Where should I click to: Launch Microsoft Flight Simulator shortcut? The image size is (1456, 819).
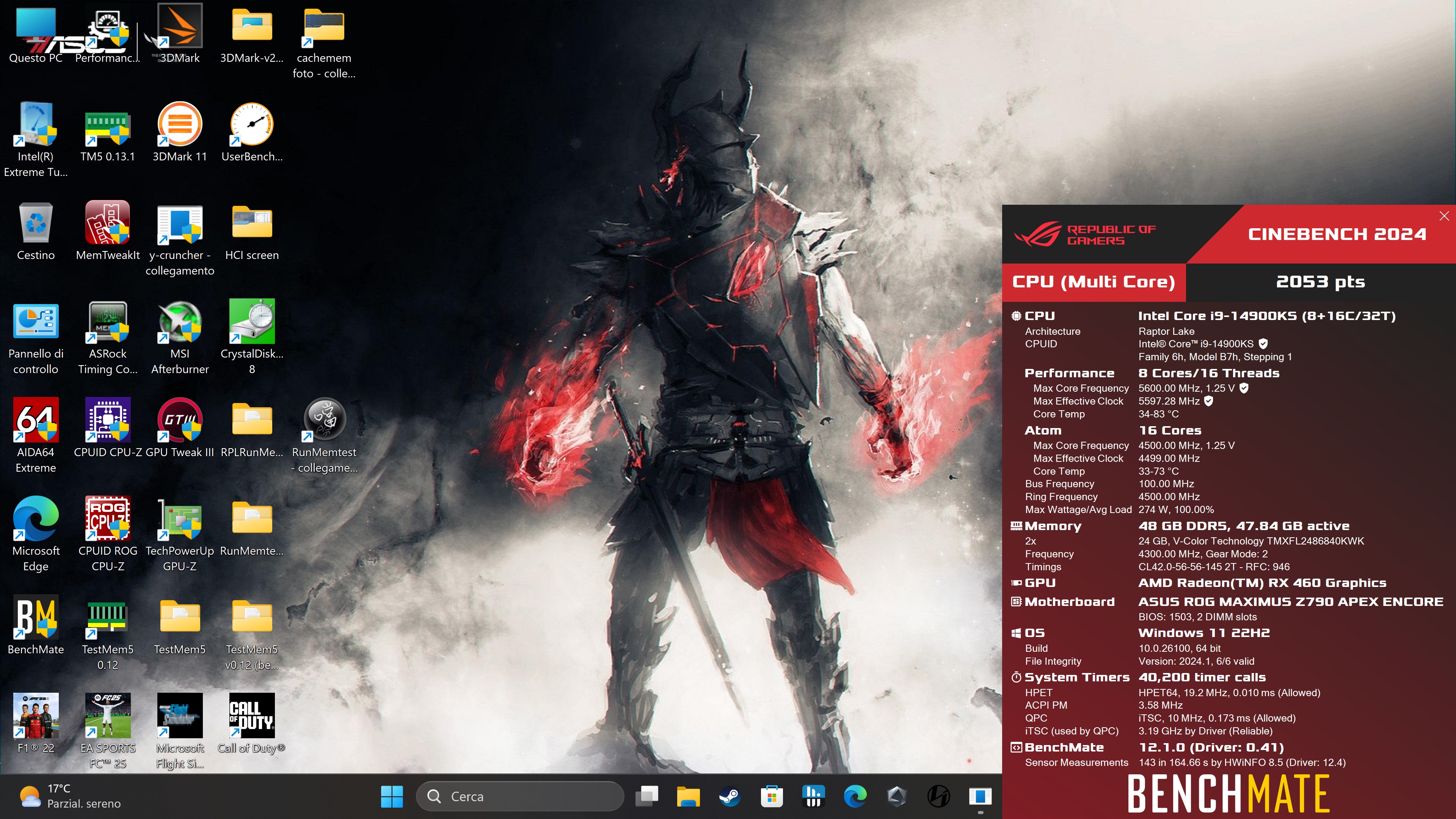180,731
